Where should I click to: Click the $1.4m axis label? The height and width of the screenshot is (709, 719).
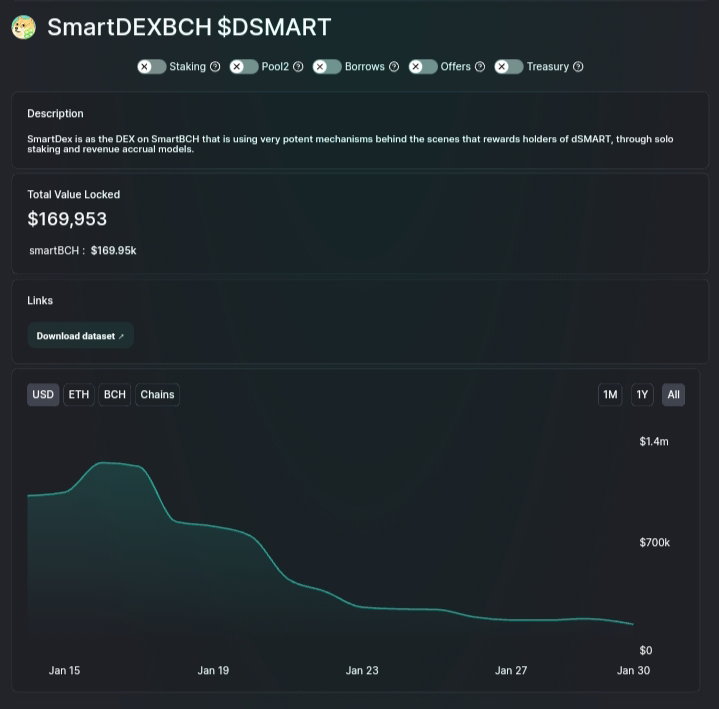click(x=654, y=441)
